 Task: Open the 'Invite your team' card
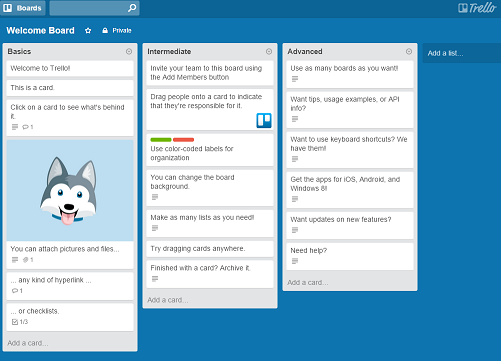(210, 73)
